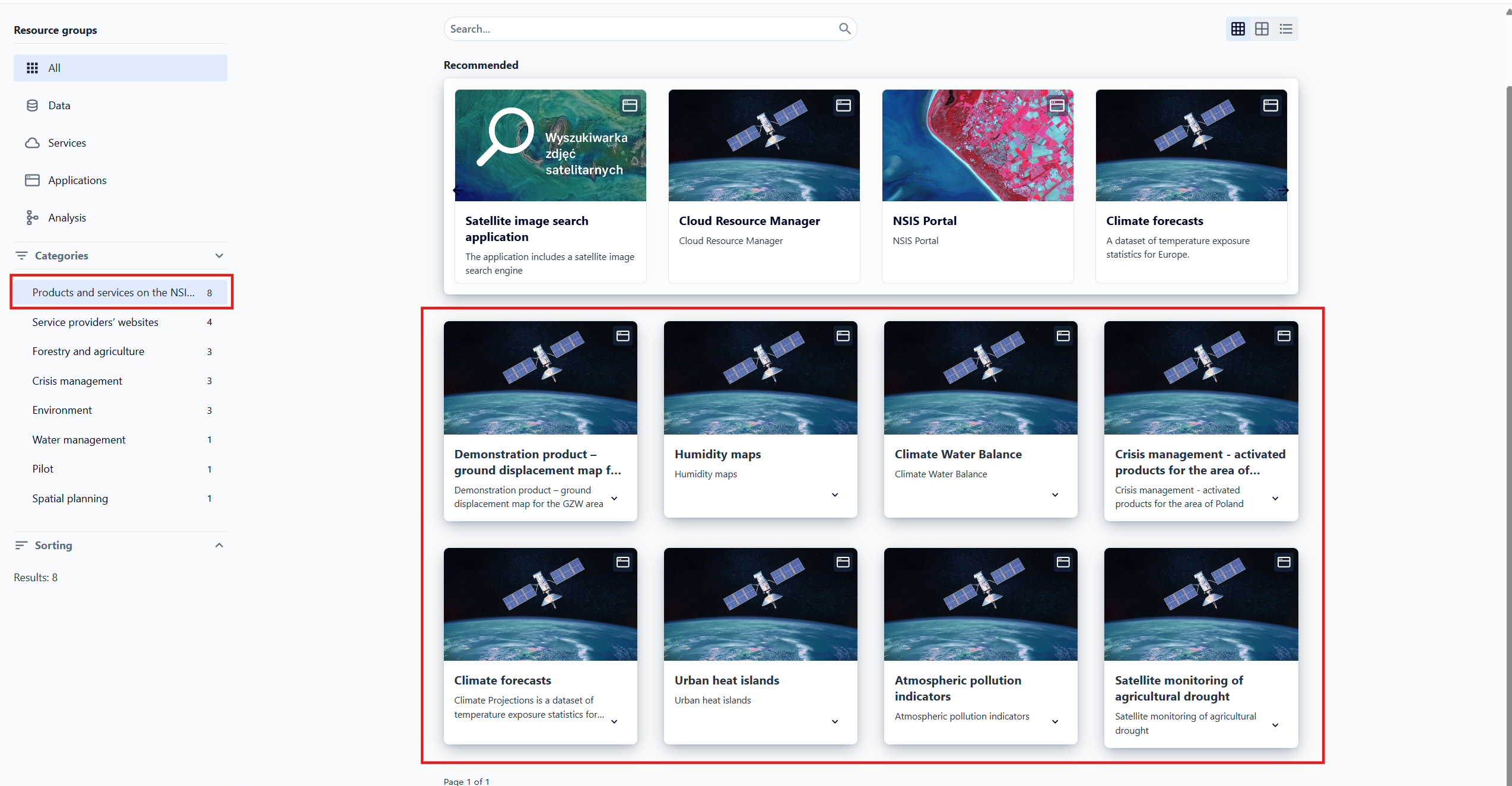The height and width of the screenshot is (786, 1512).
Task: Expand Humidity maps card details
Action: coord(834,495)
